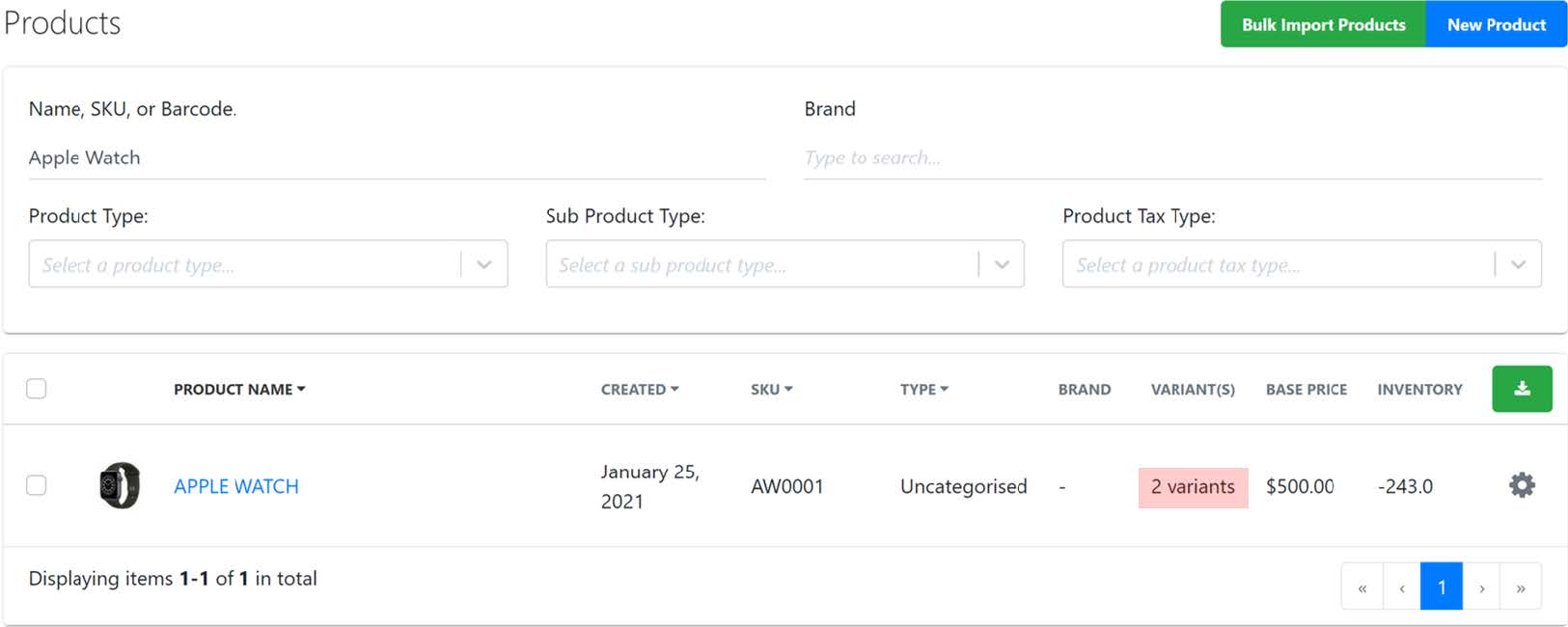Expand the Product Tax Type dropdown
This screenshot has height=627, width=1568.
1302,264
